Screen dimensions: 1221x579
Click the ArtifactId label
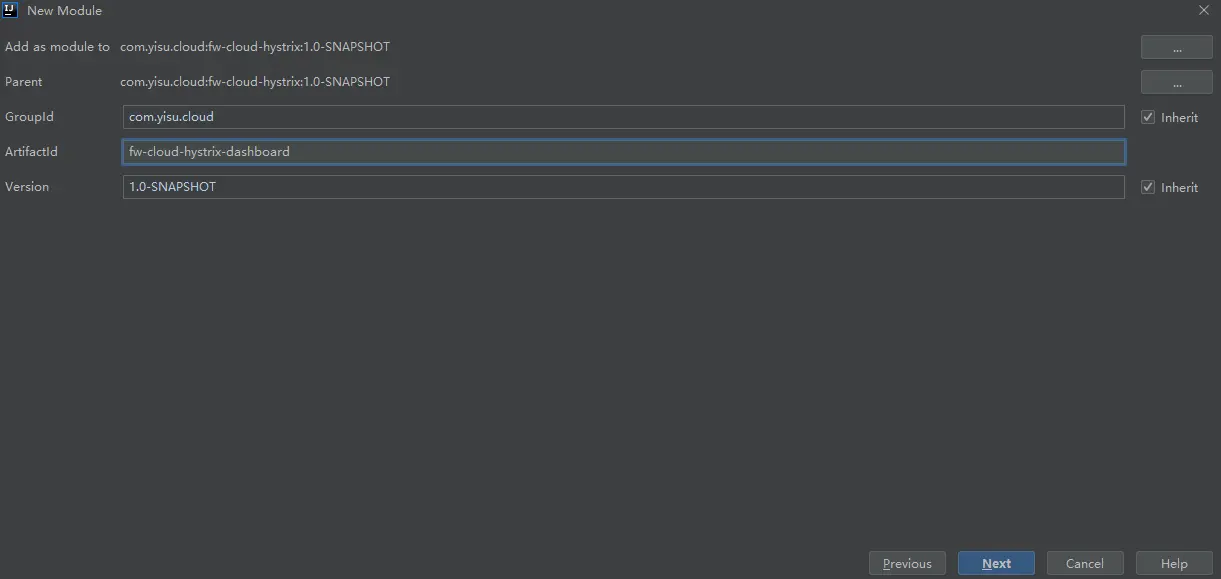pyautogui.click(x=31, y=152)
